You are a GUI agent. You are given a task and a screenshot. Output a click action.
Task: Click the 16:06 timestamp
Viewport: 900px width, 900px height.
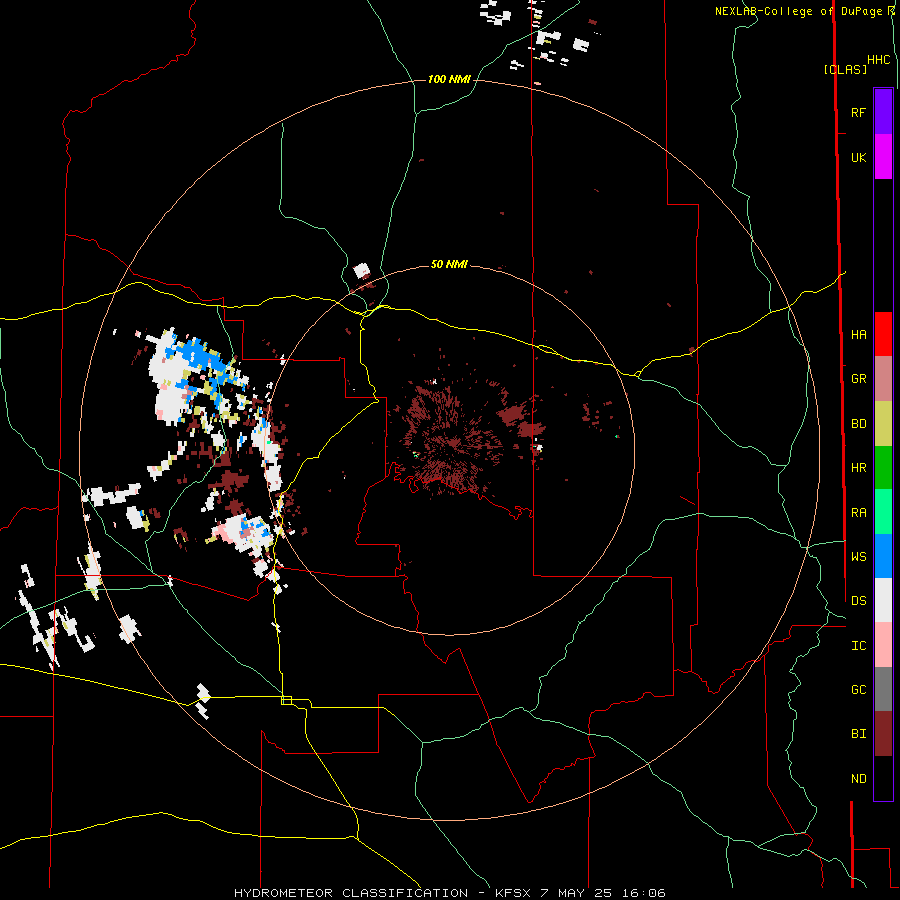click(x=645, y=893)
